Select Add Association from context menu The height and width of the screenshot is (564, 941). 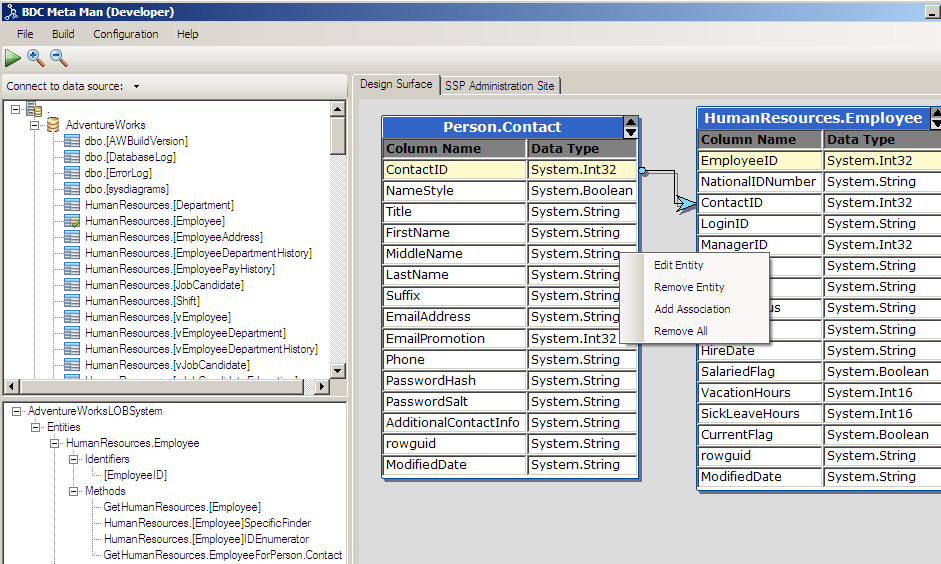(x=692, y=309)
